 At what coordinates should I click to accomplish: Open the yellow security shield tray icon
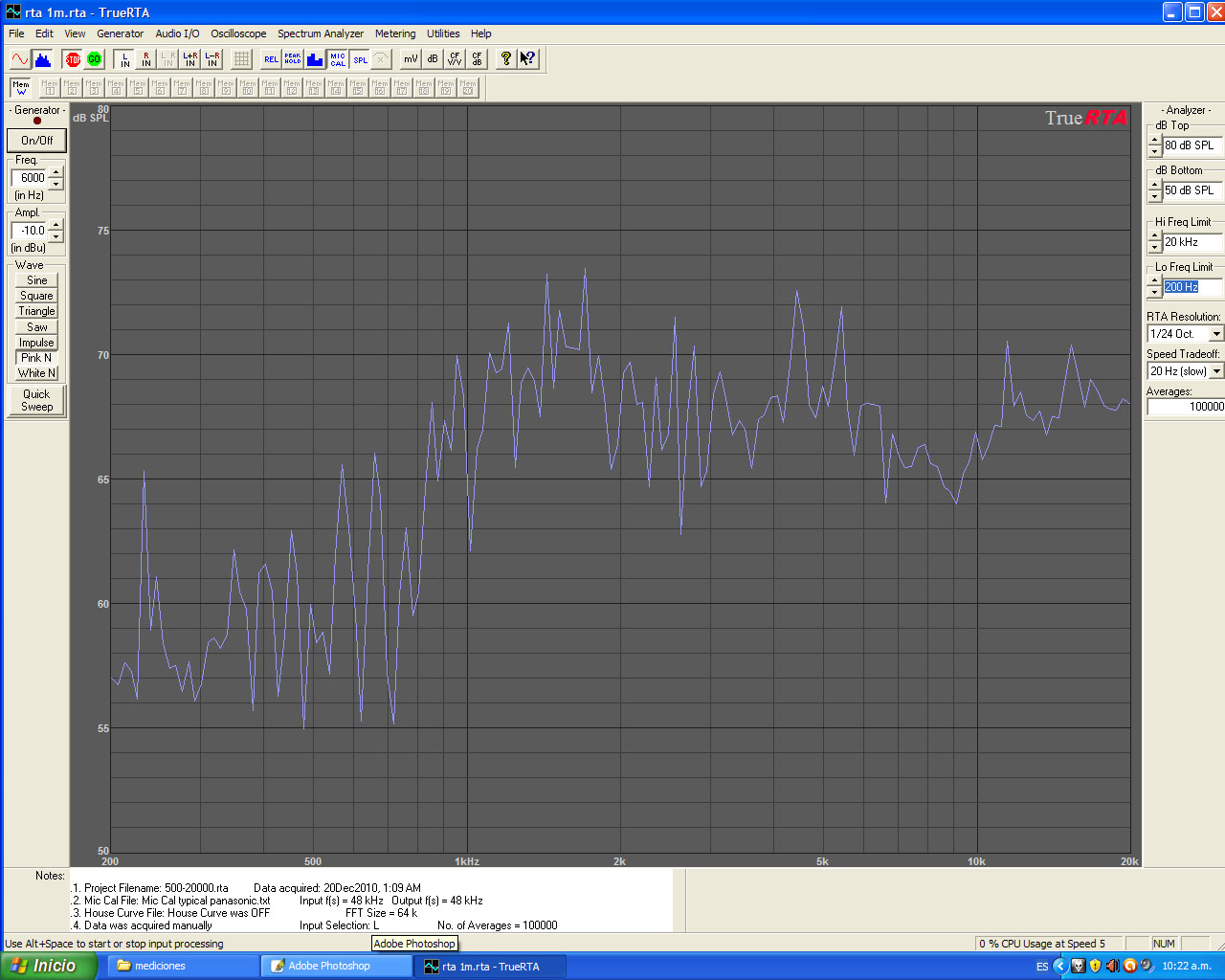(x=1095, y=967)
